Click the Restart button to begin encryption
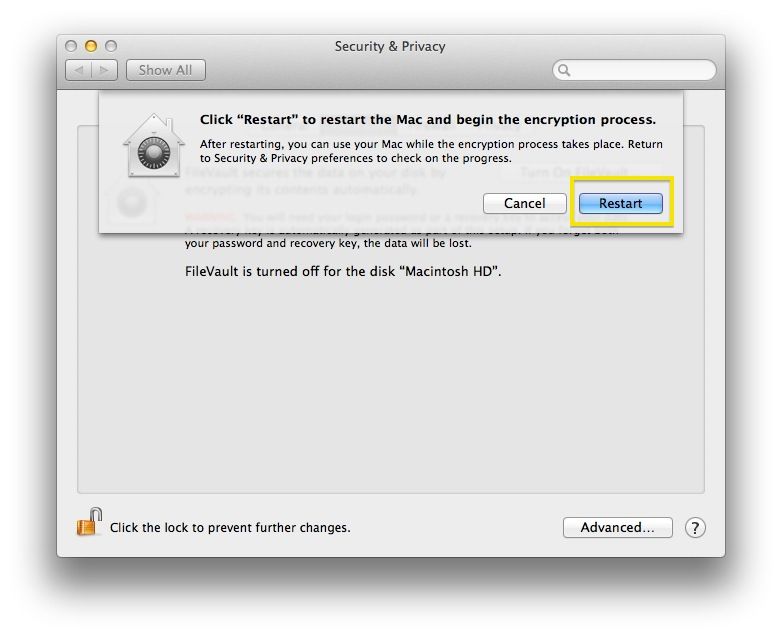Viewport: 782px width, 636px height. [x=620, y=204]
